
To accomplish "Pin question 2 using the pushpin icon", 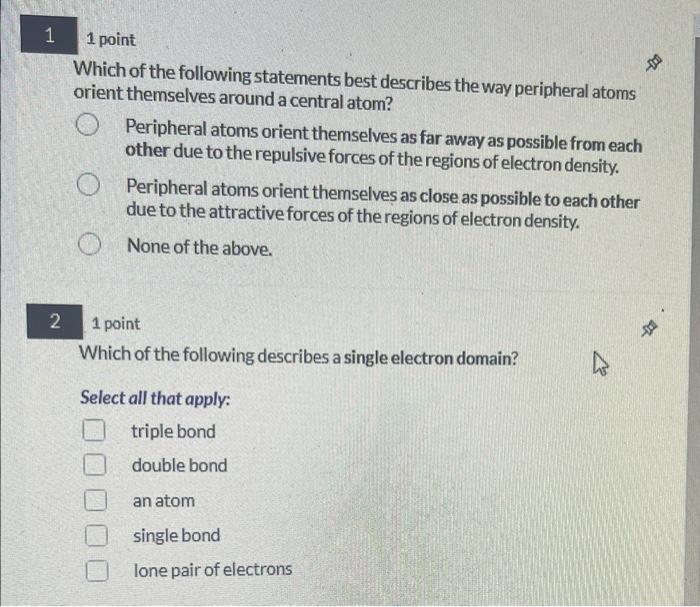I will [649, 328].
